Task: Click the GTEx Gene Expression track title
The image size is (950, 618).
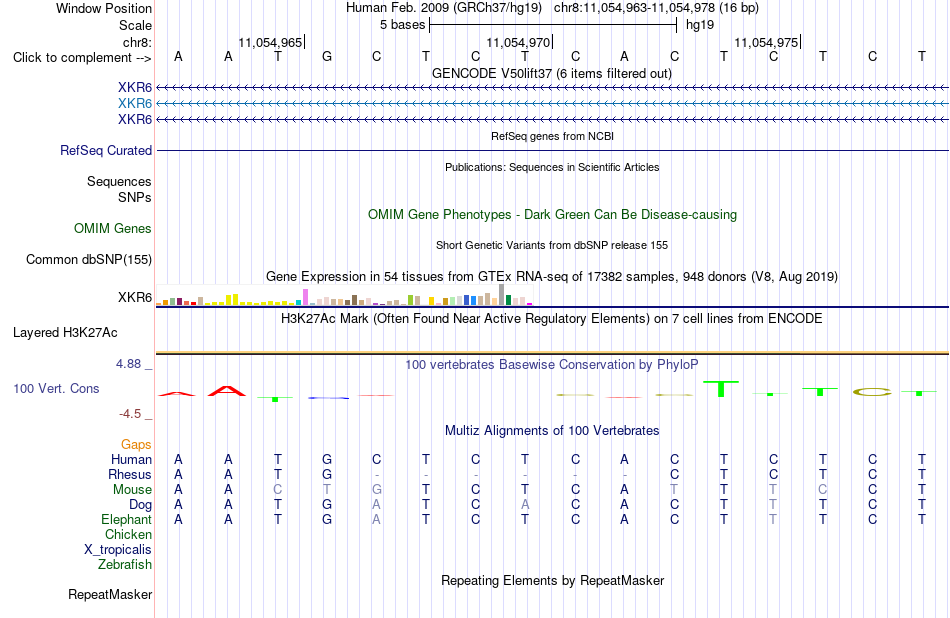Action: tap(552, 277)
